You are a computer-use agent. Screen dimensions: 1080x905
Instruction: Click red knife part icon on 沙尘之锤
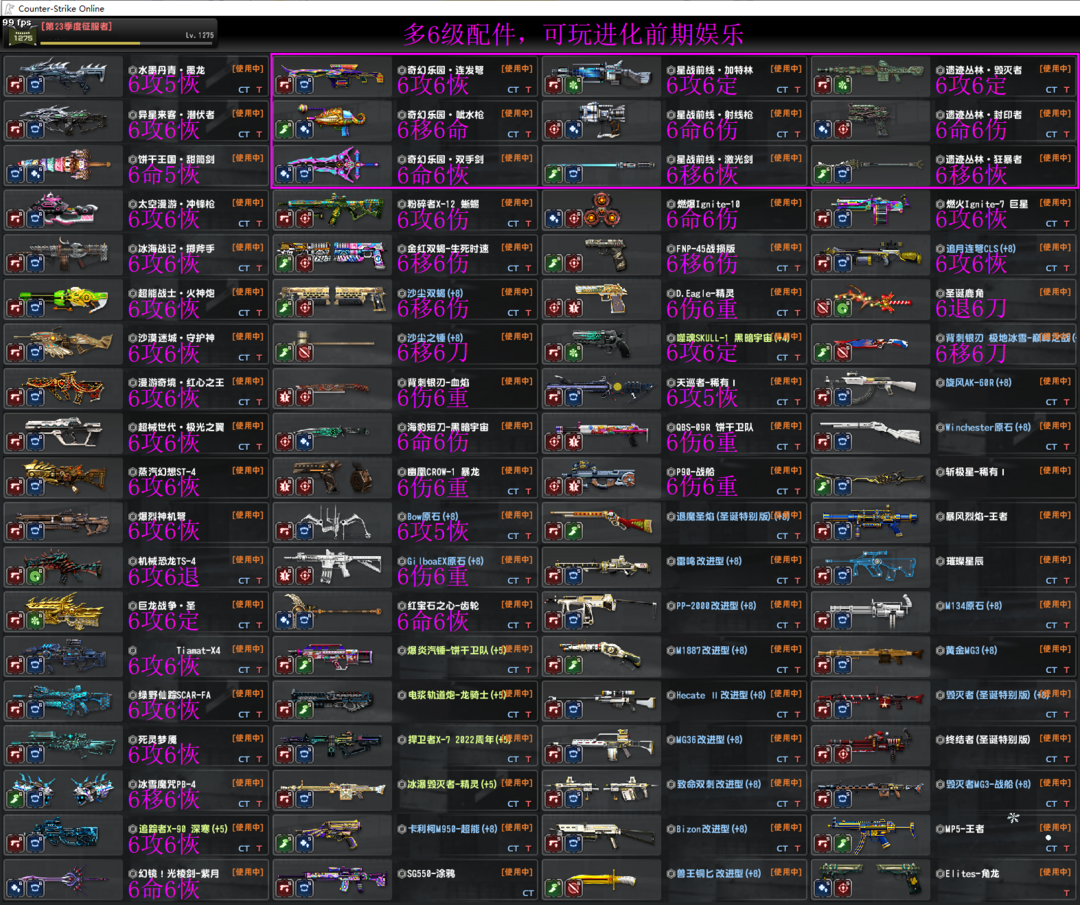303,352
